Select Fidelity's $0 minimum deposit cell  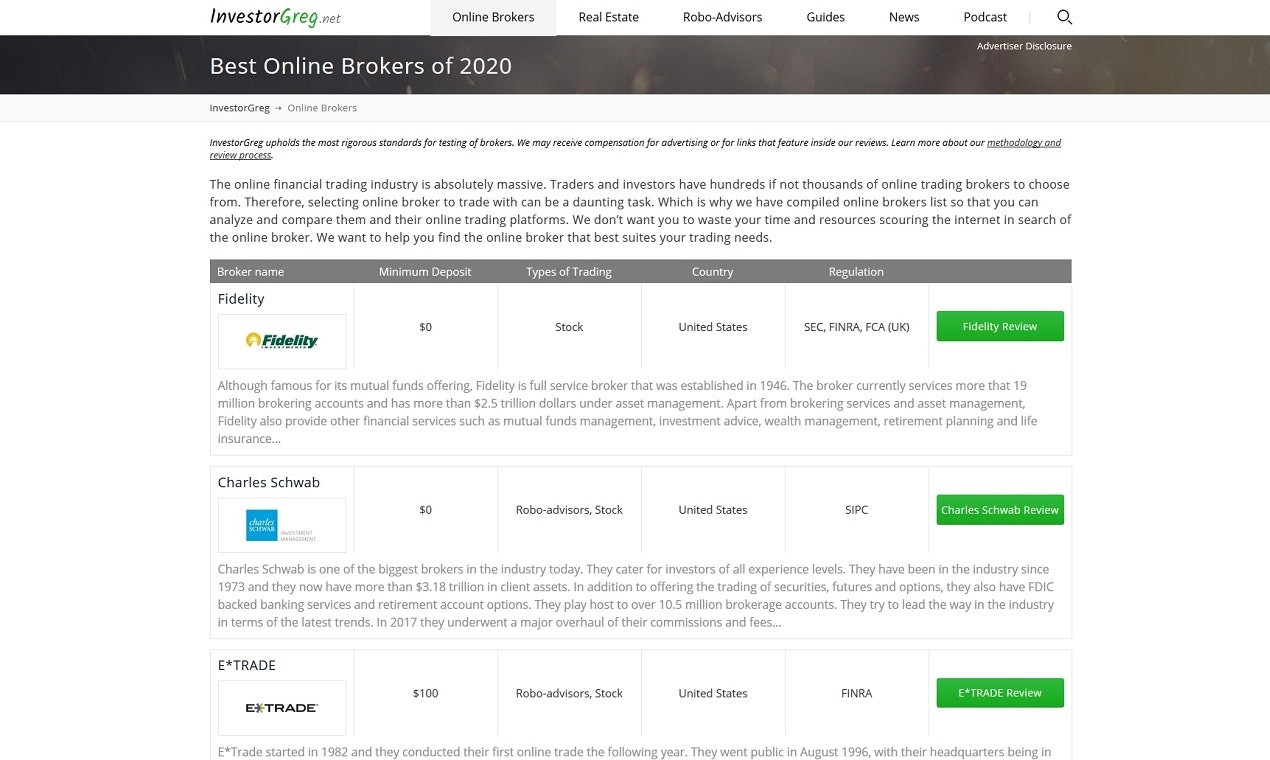point(426,327)
